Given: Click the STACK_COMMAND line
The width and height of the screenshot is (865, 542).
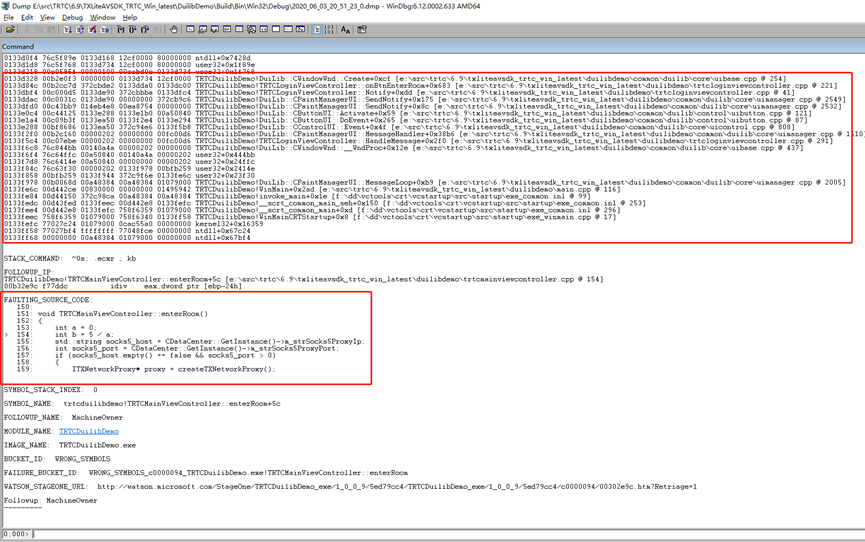Looking at the screenshot, I should pos(70,258).
